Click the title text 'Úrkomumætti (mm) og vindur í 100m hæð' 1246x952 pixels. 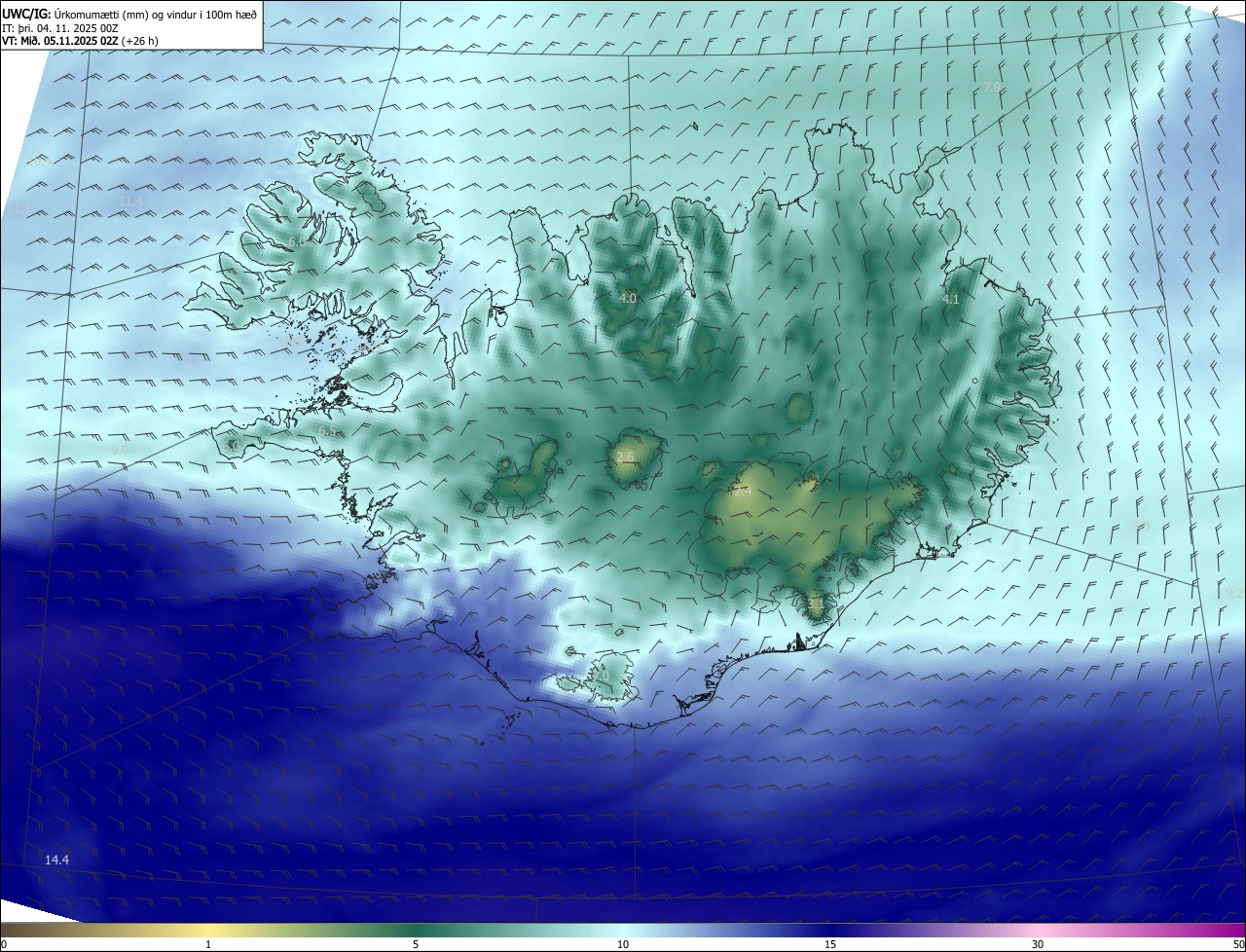[x=155, y=14]
